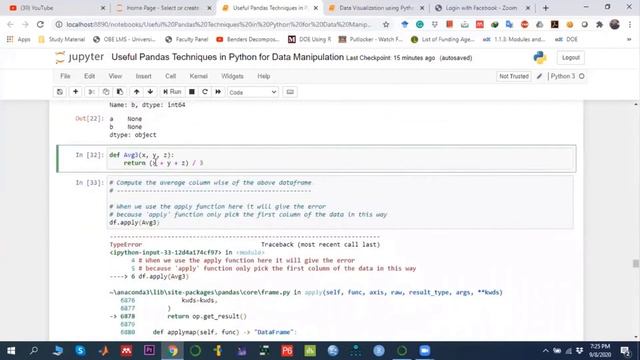Viewport: 640px width, 360px height.
Task: Move the selected cell down
Action: coord(150,92)
